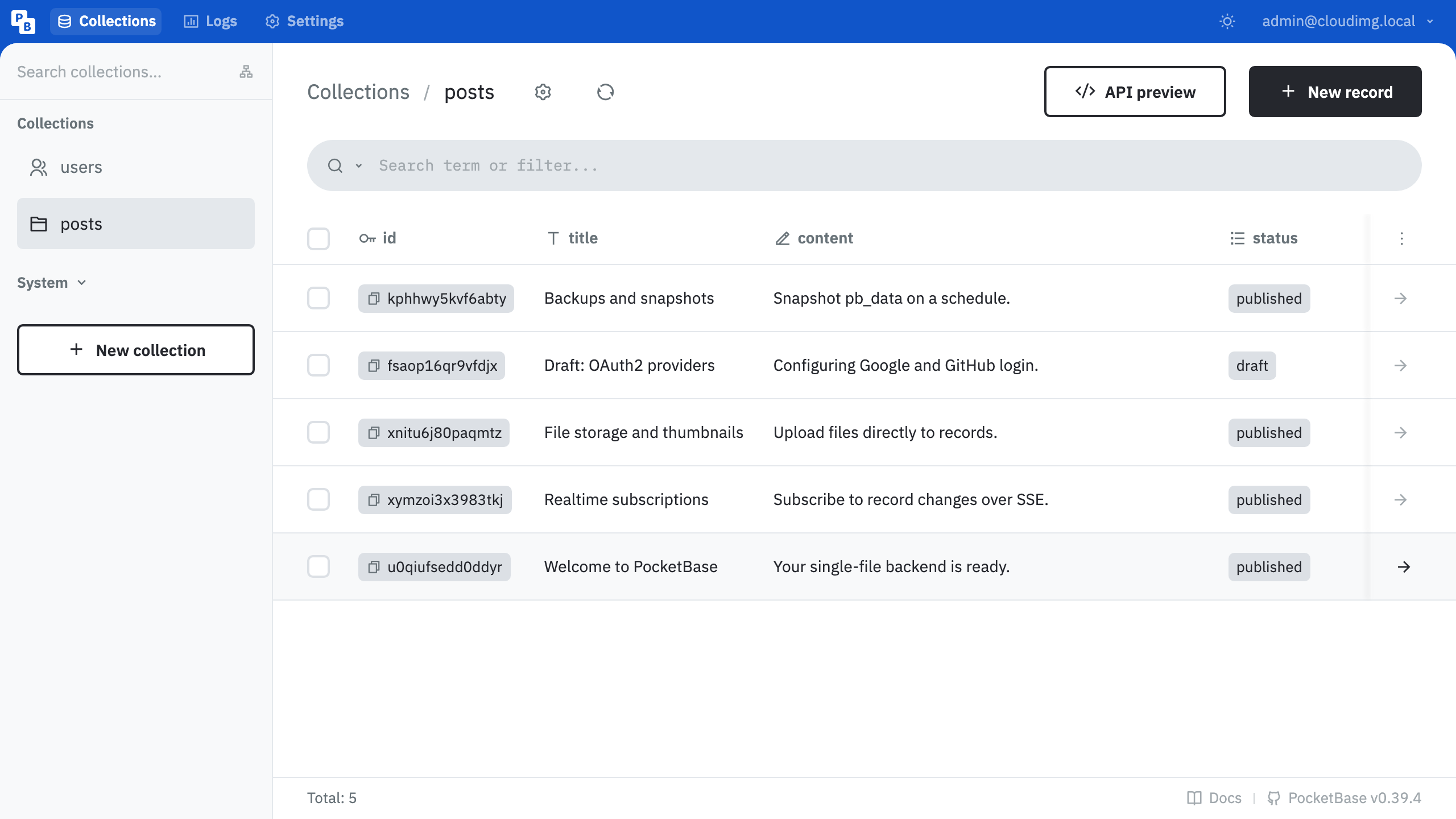Click the content 'Configuring Google and GitHub login.'
Screen dimensions: 1456x819
[905, 365]
